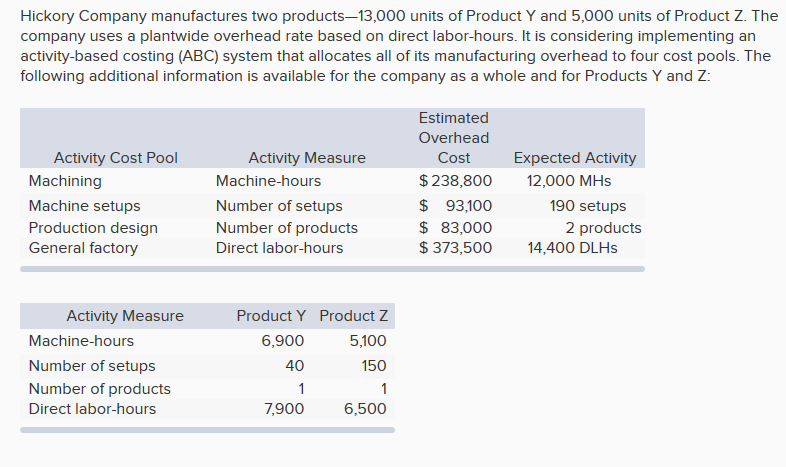The image size is (786, 467).
Task: Click the $83,000 overhead cost cell
Action: 455,227
